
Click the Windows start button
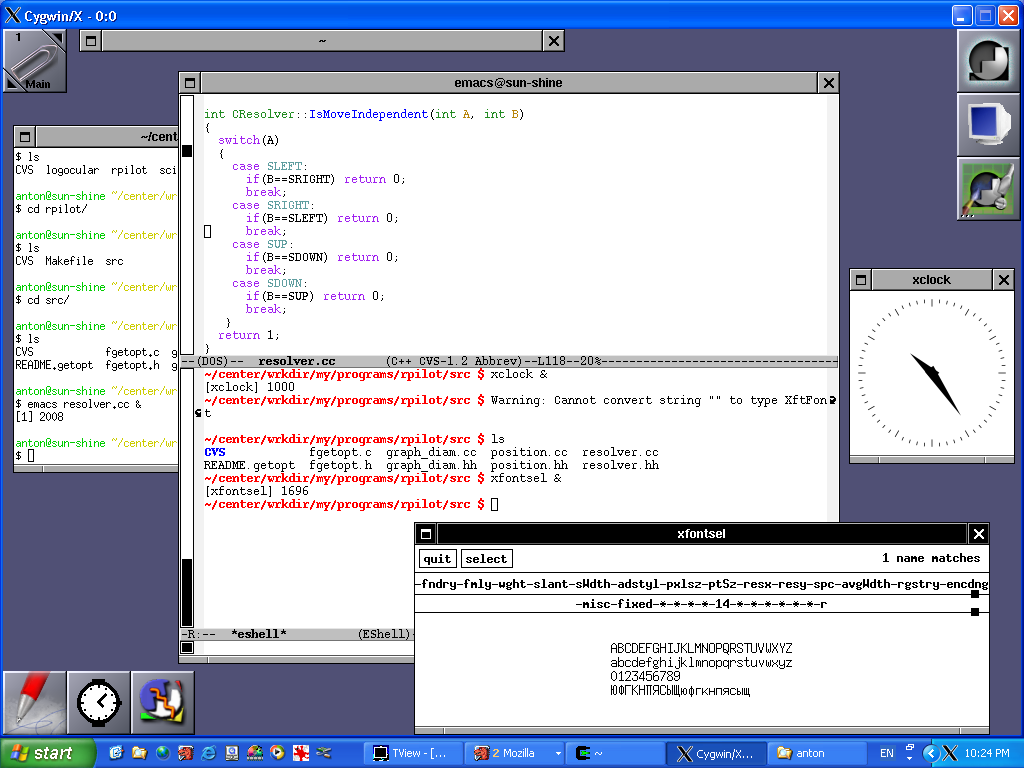48,753
